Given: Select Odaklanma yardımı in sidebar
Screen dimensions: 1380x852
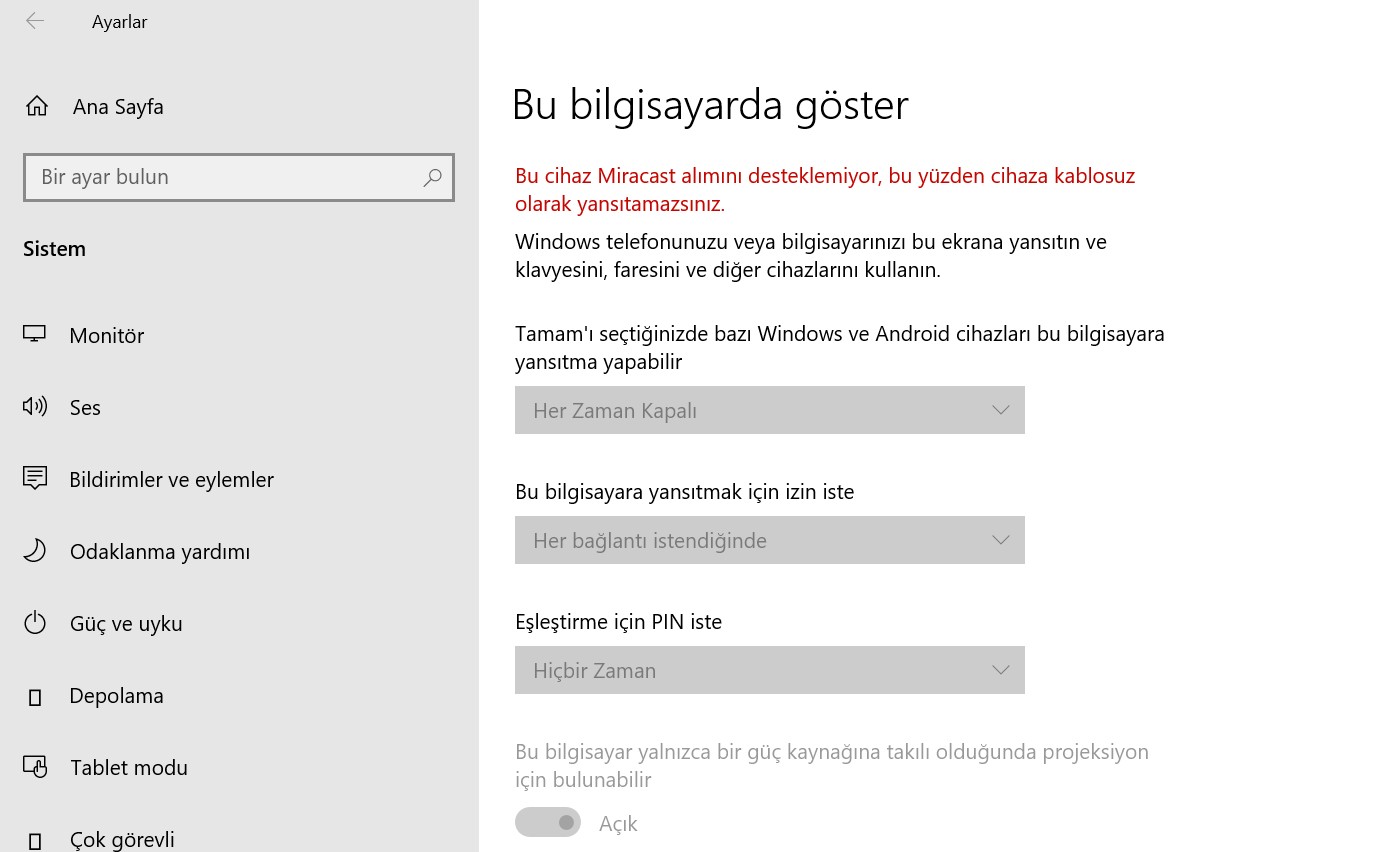Looking at the screenshot, I should (x=239, y=551).
